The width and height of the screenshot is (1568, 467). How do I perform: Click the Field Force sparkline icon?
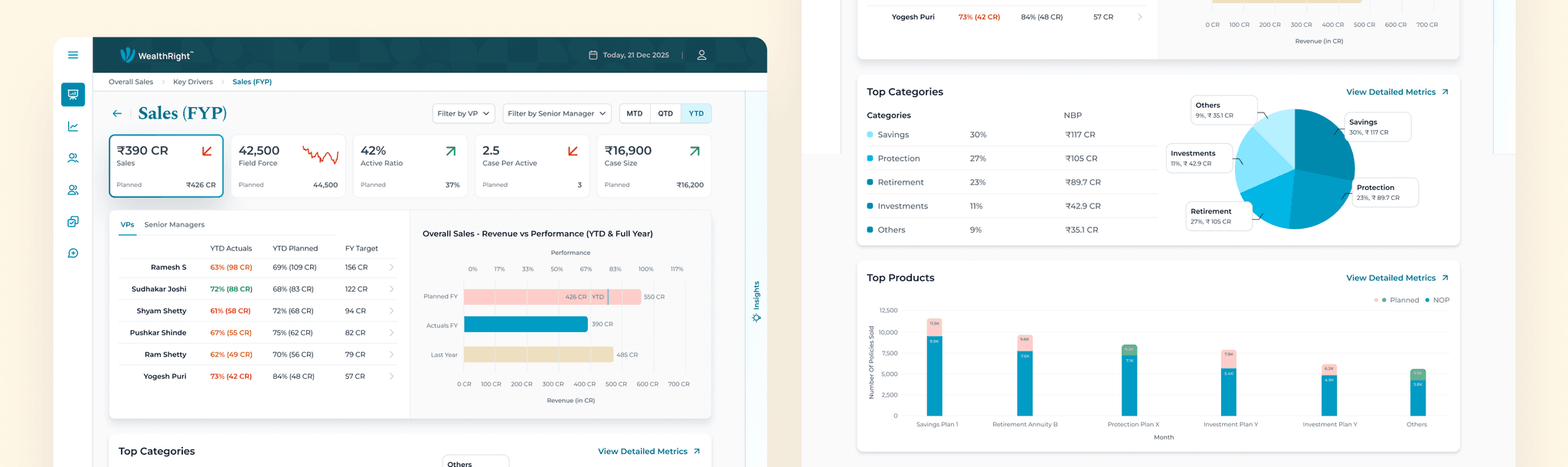(320, 155)
